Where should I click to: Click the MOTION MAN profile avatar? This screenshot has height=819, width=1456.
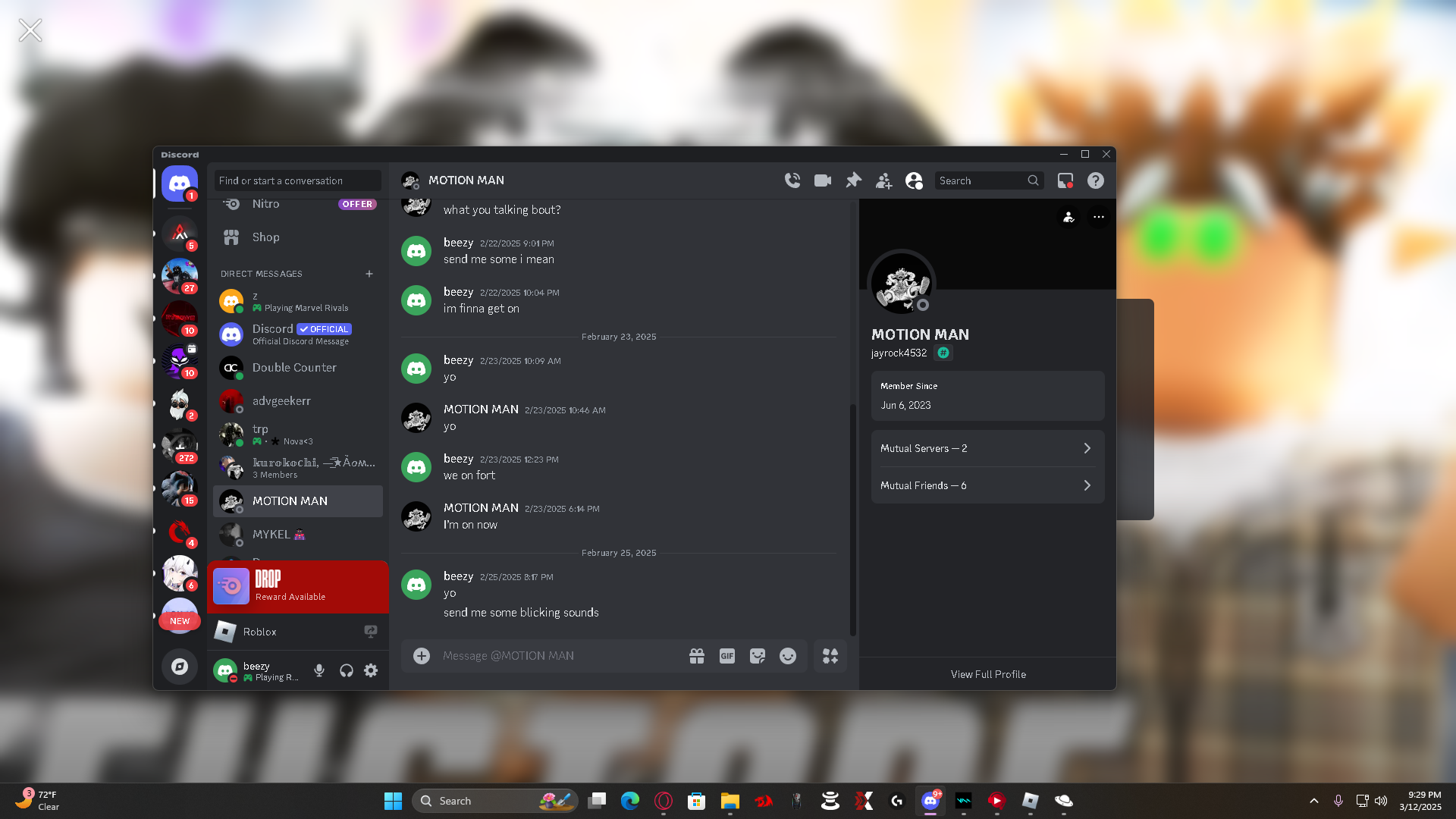coord(901,284)
